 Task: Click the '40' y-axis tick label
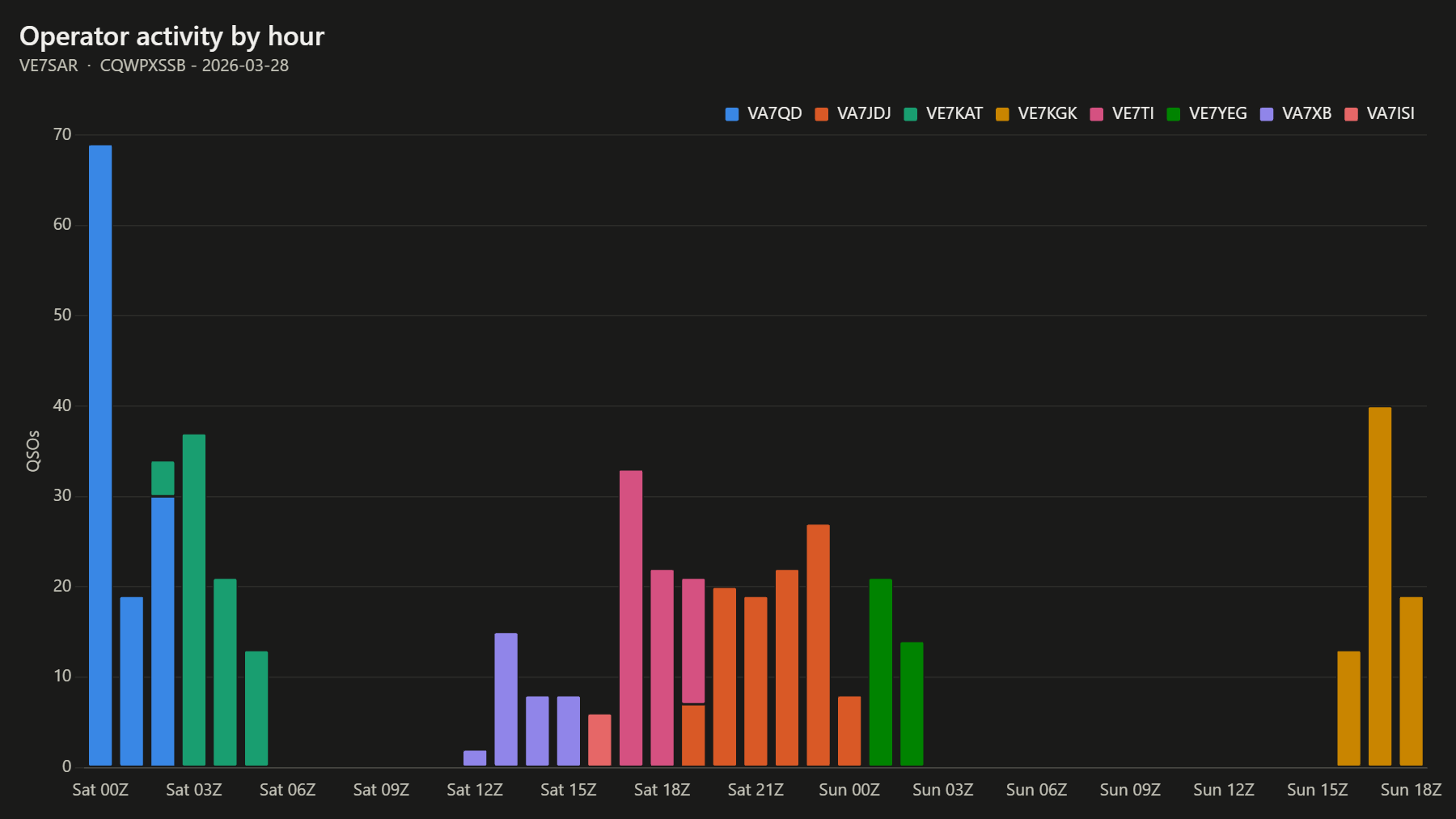62,405
